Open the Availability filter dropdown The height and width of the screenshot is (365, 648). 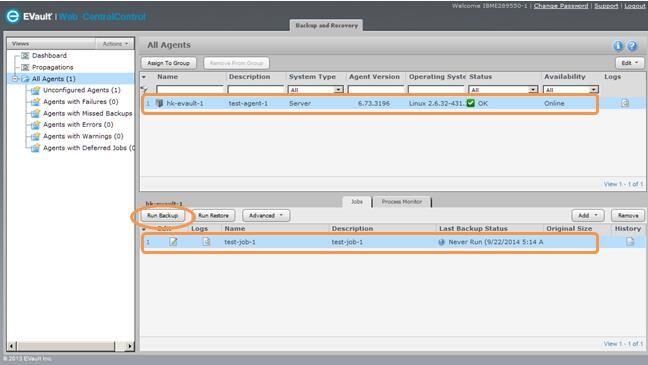593,90
